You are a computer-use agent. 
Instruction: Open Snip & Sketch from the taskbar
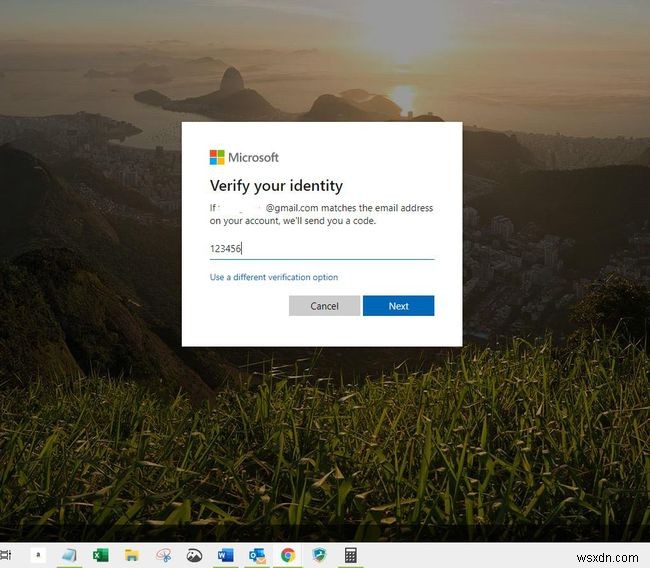(x=163, y=555)
